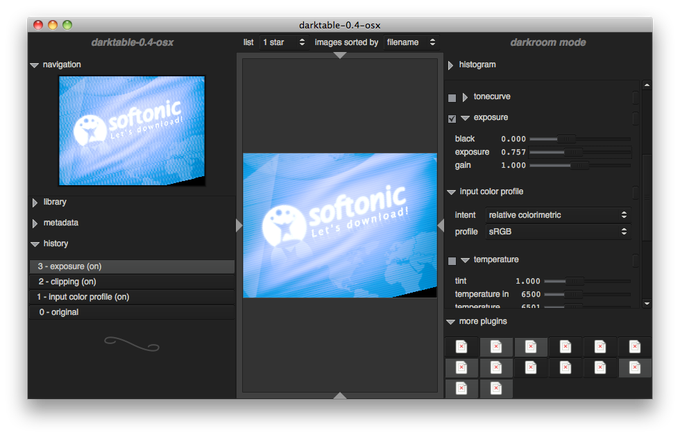The width and height of the screenshot is (680, 437).
Task: Hide left panel using arrow beside image
Action: pos(239,225)
